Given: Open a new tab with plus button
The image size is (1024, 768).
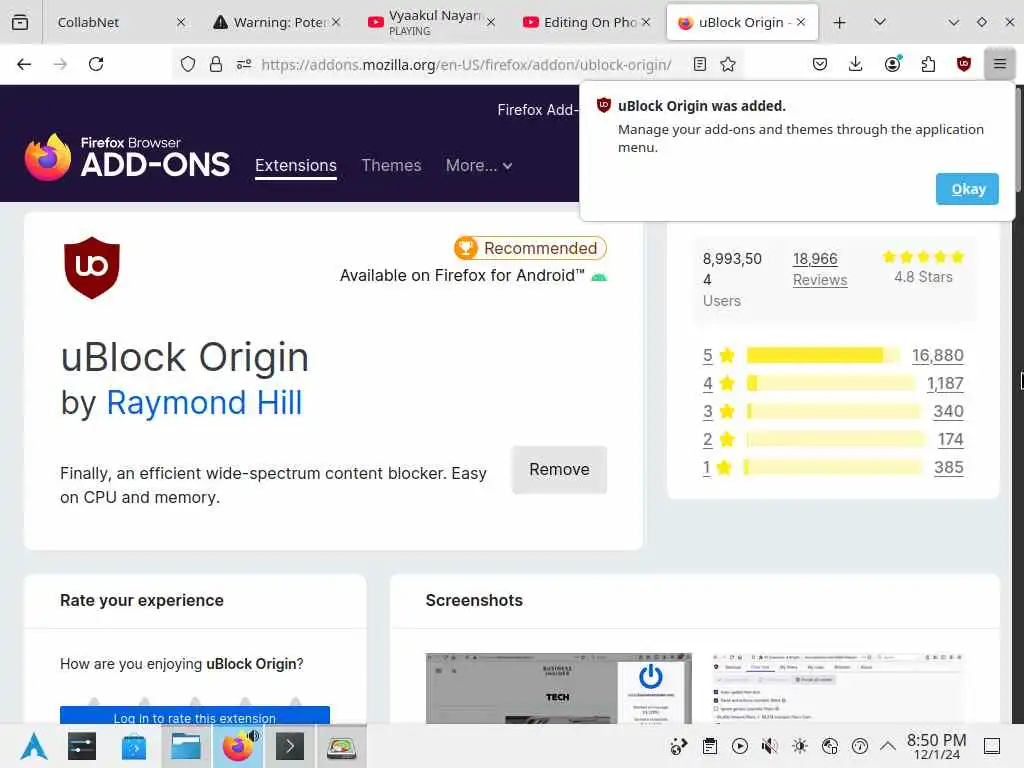Looking at the screenshot, I should click(839, 22).
